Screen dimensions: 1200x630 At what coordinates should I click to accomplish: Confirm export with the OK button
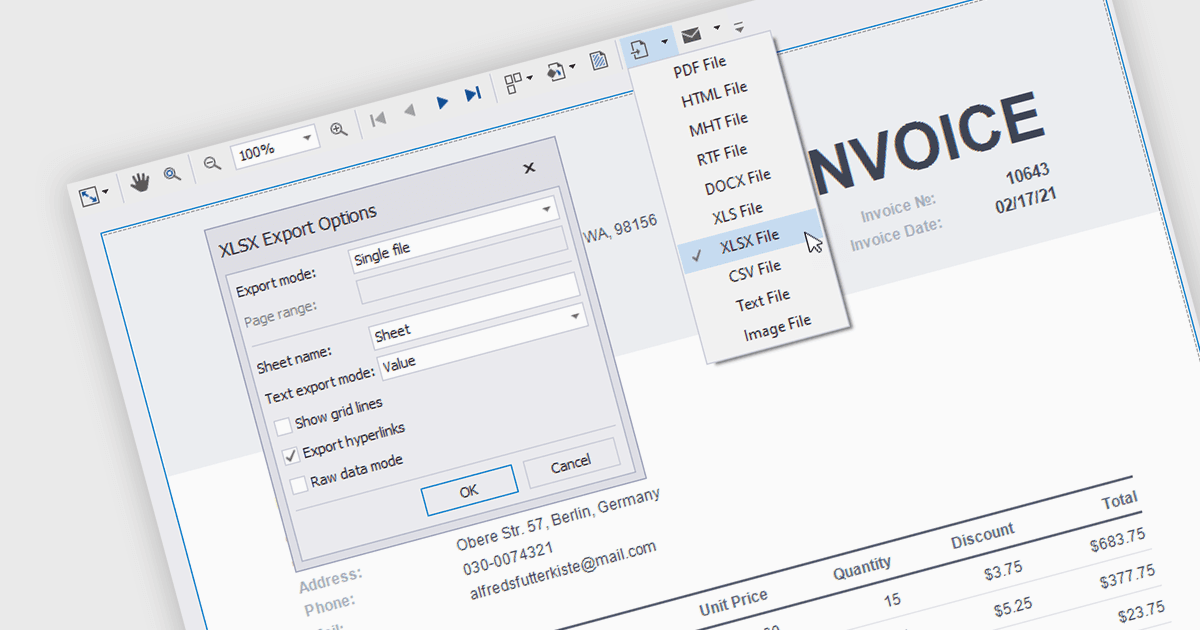tap(469, 490)
